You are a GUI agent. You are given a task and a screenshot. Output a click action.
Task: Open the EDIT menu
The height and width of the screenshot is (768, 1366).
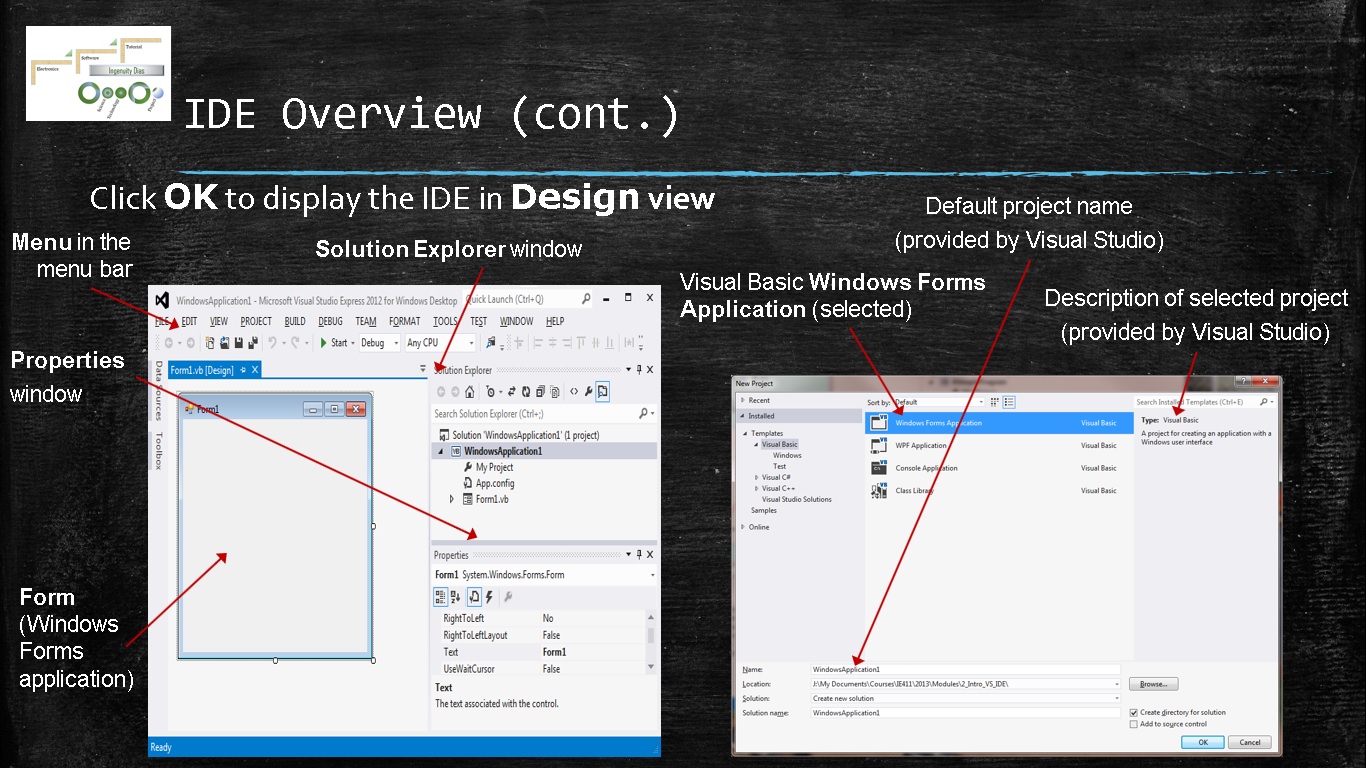189,321
